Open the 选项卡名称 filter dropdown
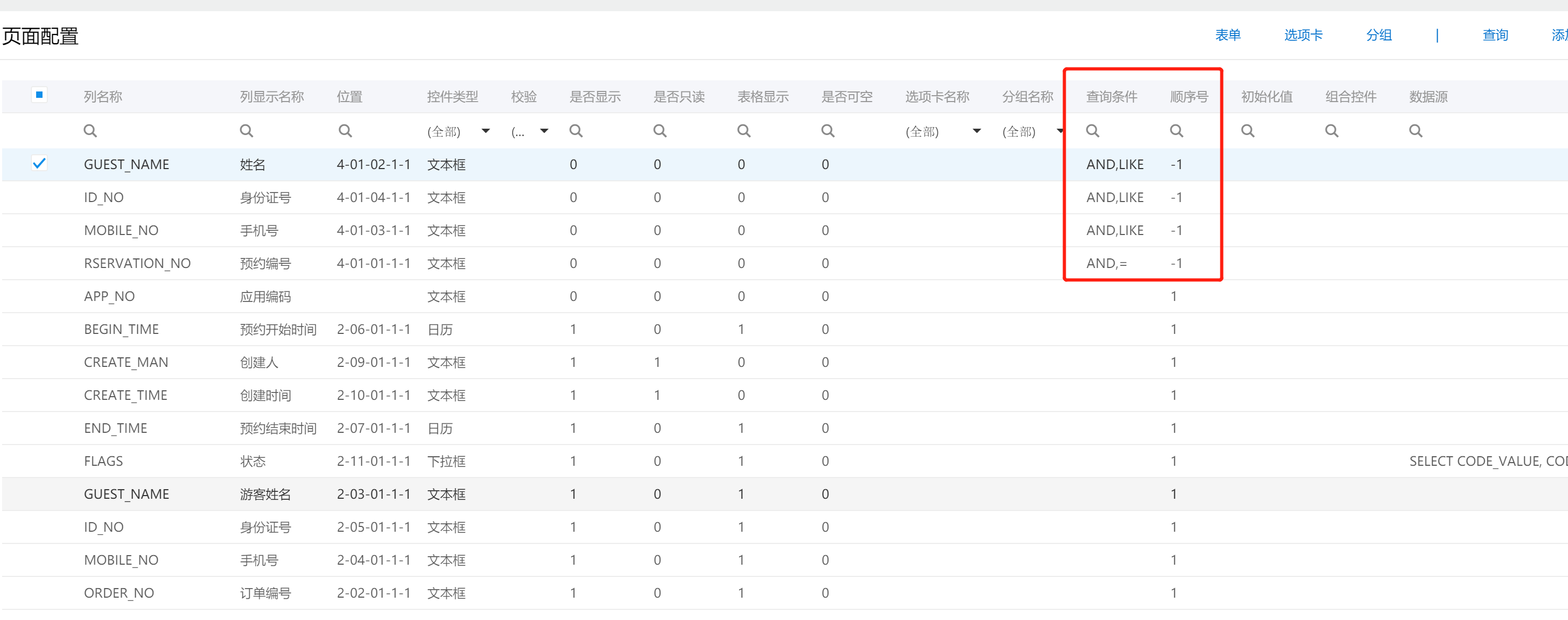Viewport: 1568px width, 620px height. 976,131
